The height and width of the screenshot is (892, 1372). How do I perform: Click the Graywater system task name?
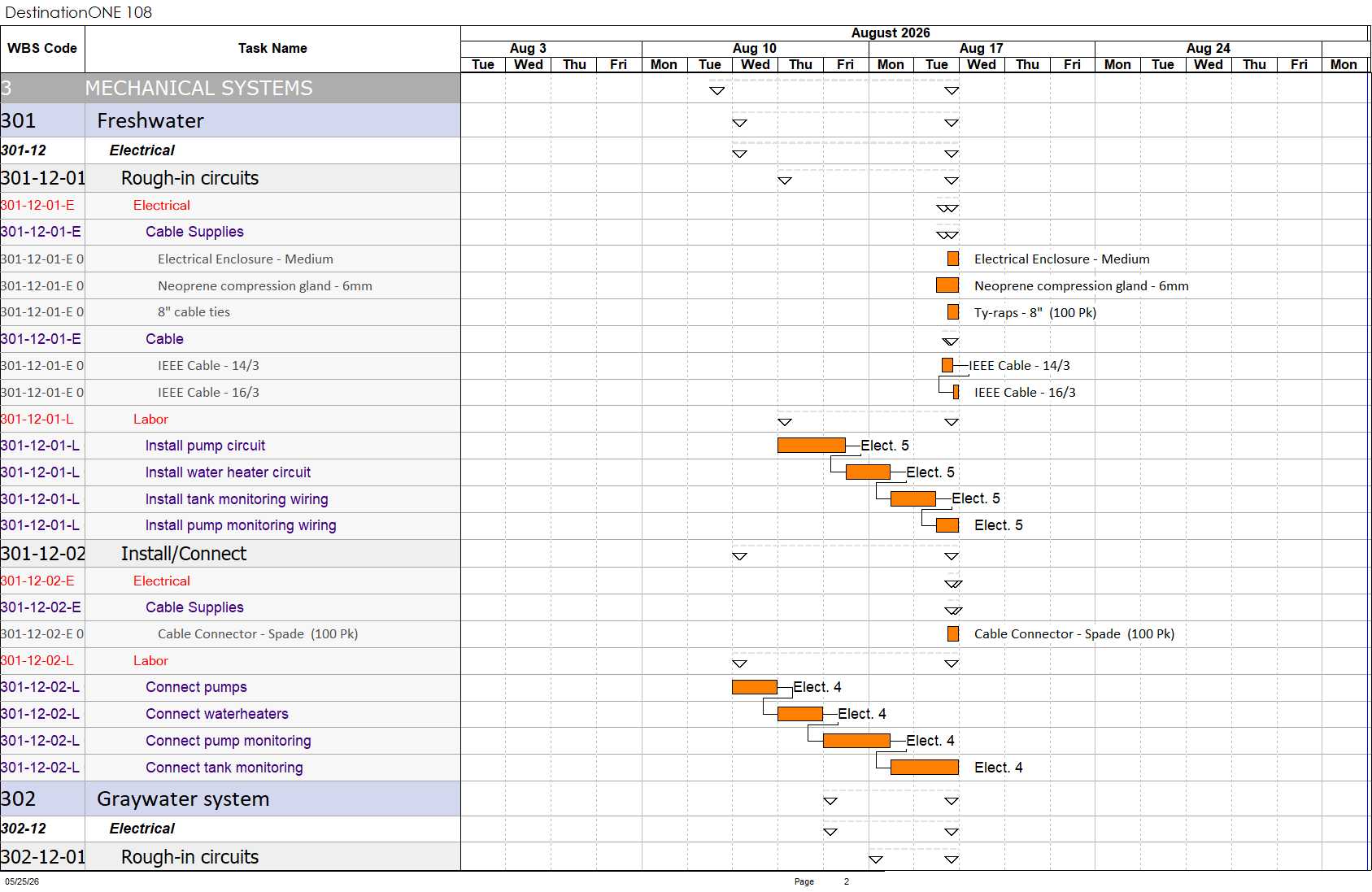tap(183, 799)
